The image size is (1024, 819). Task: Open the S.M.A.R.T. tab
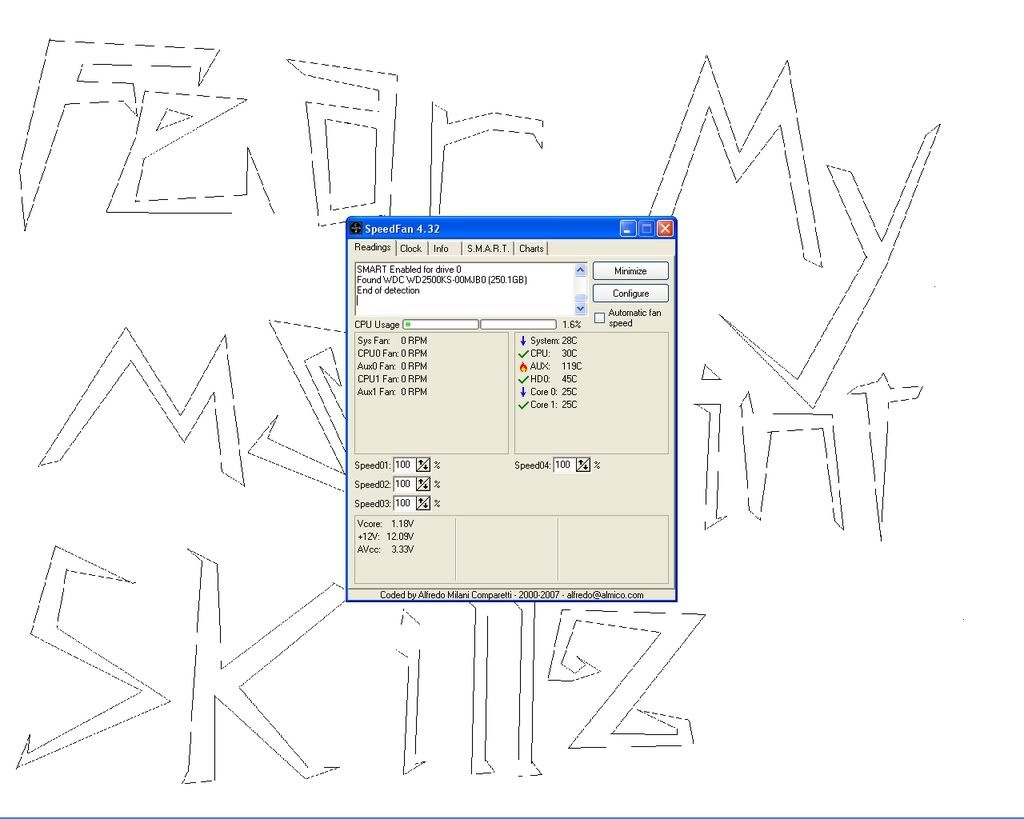point(487,249)
